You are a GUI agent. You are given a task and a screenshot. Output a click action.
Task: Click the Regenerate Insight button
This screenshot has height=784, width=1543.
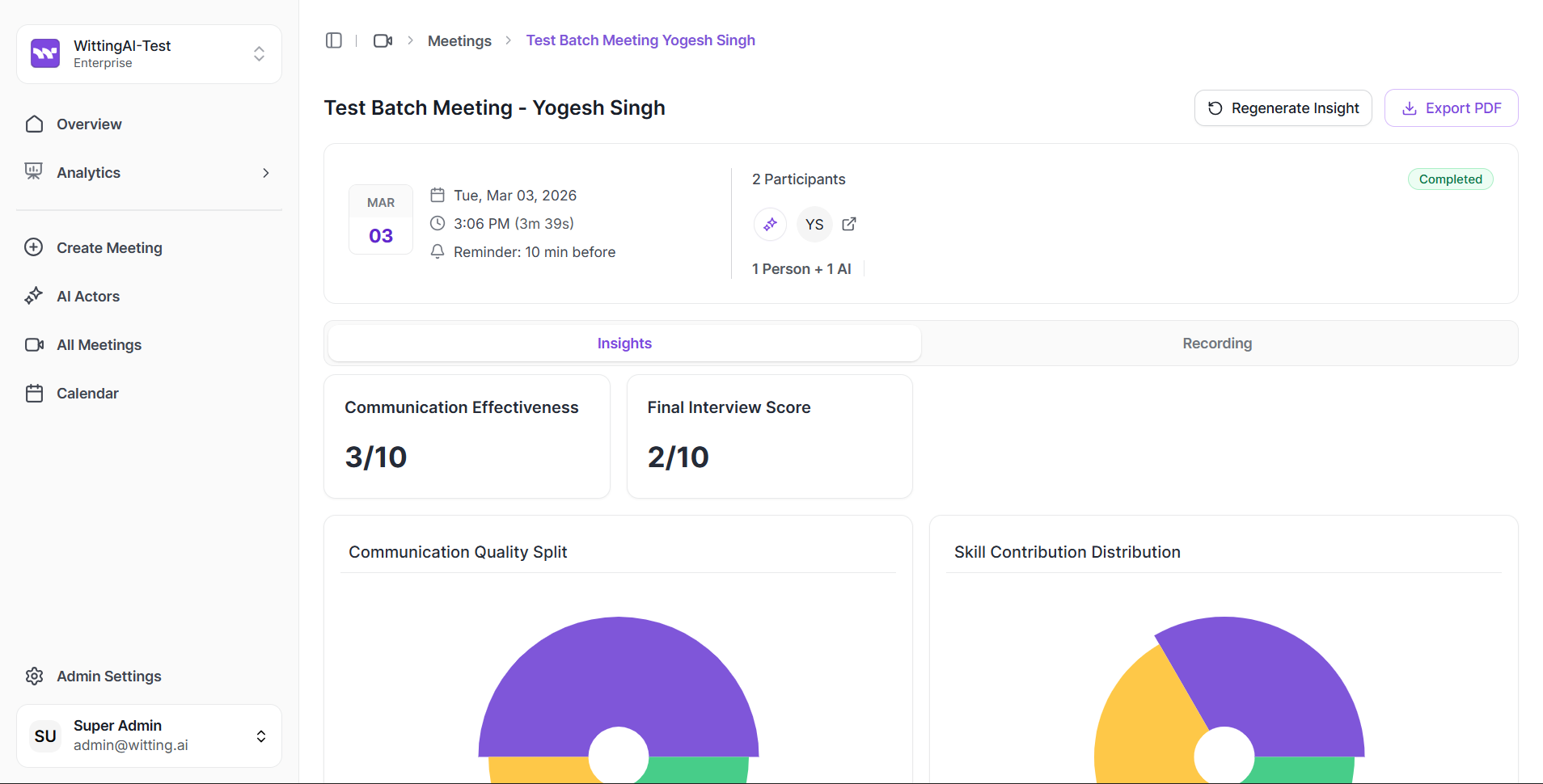(x=1283, y=108)
